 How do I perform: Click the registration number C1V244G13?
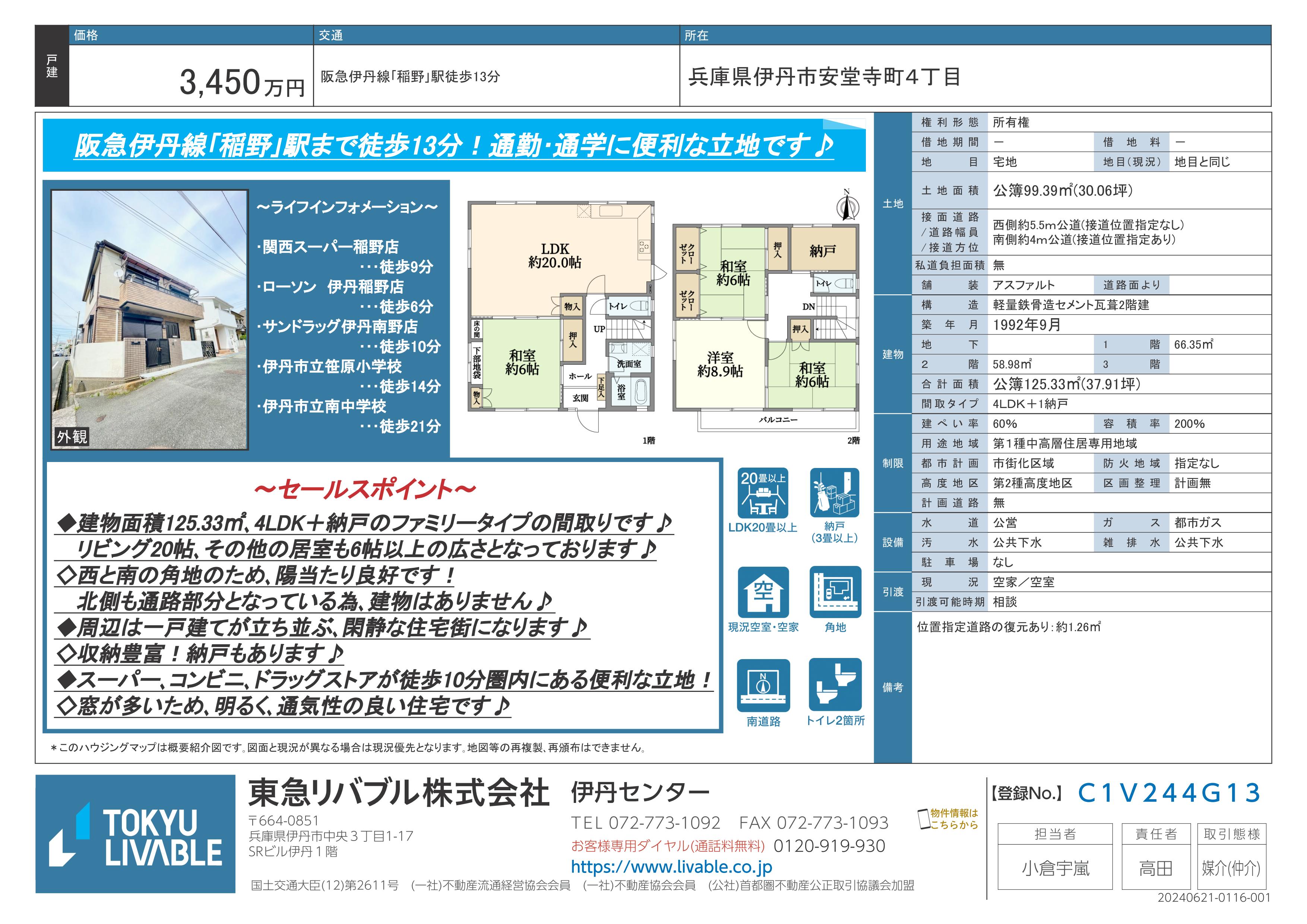[1169, 793]
